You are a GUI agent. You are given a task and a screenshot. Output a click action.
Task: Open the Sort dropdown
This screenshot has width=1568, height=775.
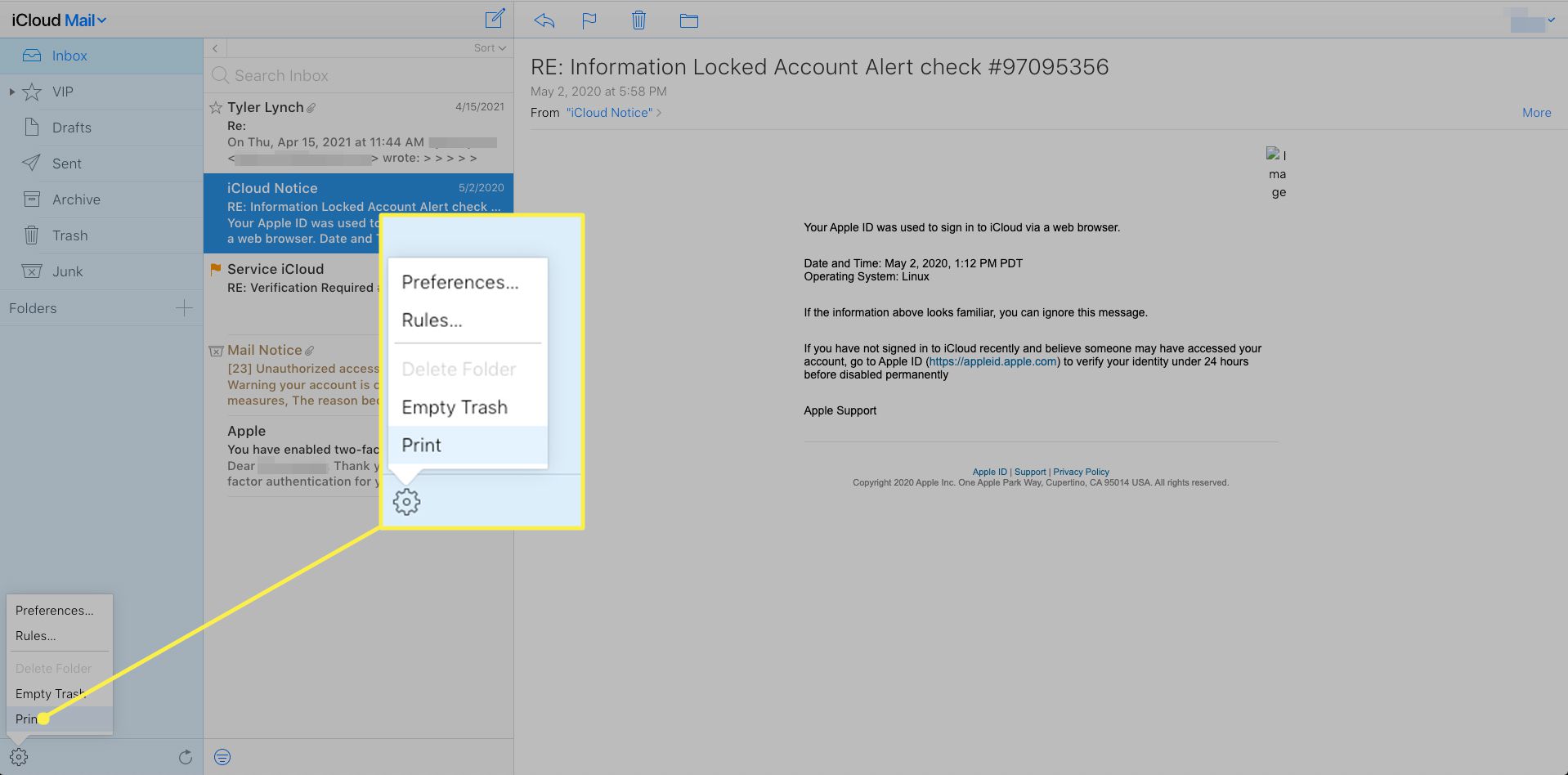(490, 48)
